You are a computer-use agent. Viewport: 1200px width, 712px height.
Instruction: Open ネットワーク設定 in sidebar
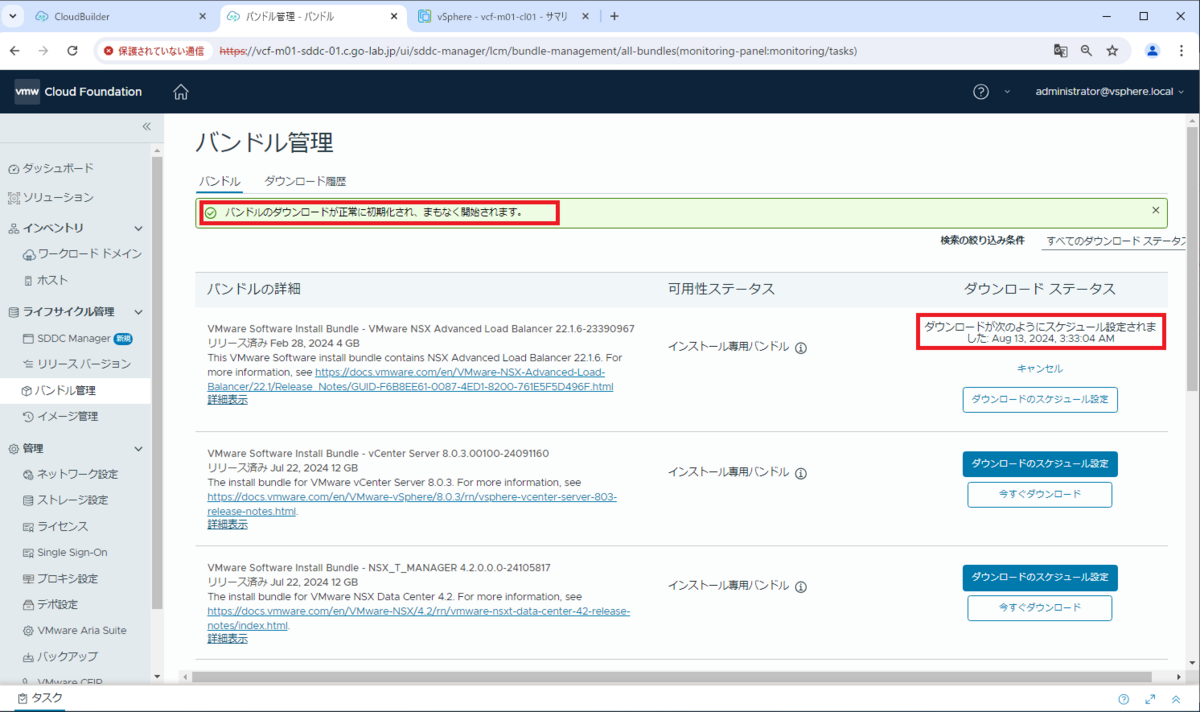[x=75, y=474]
